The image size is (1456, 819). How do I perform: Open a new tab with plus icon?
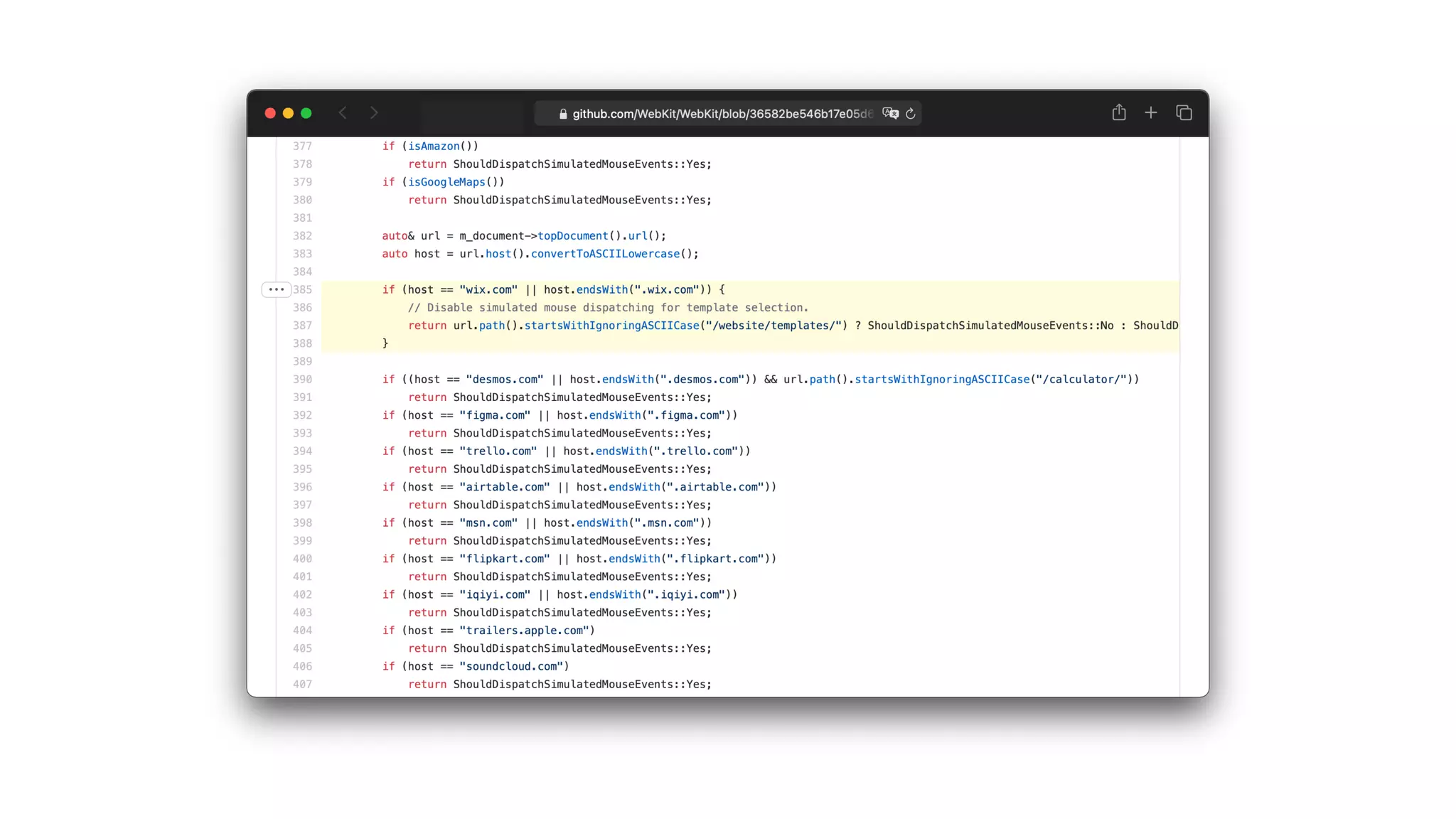click(1151, 112)
